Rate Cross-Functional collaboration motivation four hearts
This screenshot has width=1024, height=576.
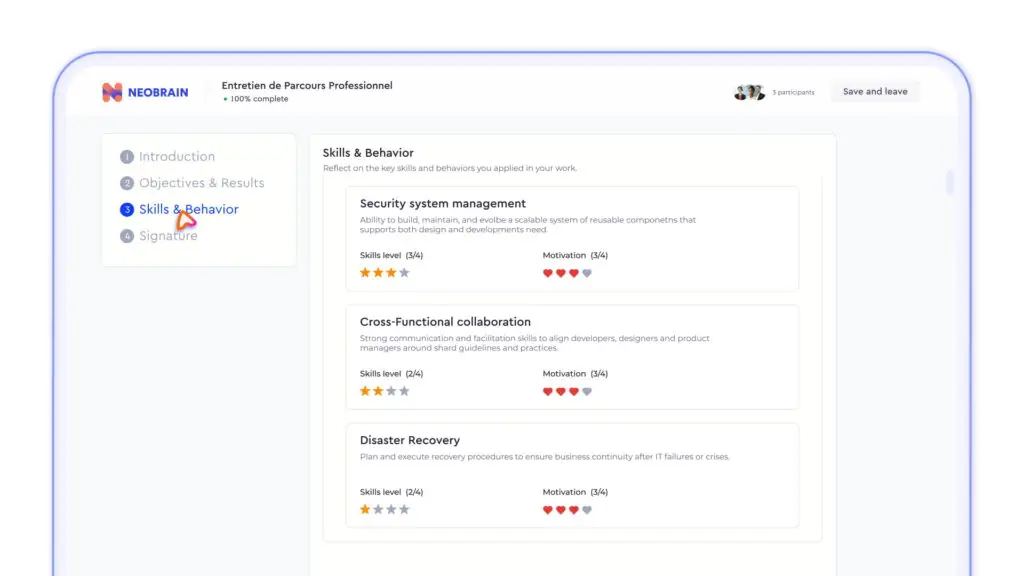tap(587, 391)
